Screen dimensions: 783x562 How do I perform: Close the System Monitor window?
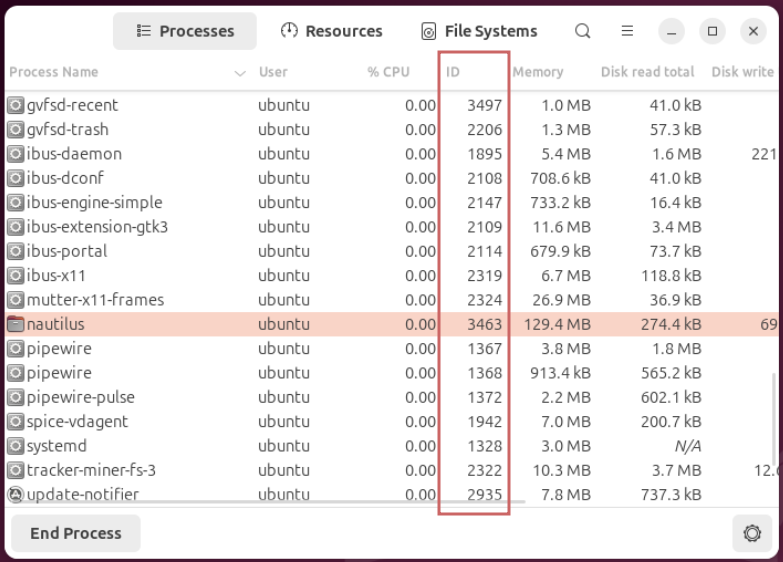click(753, 31)
